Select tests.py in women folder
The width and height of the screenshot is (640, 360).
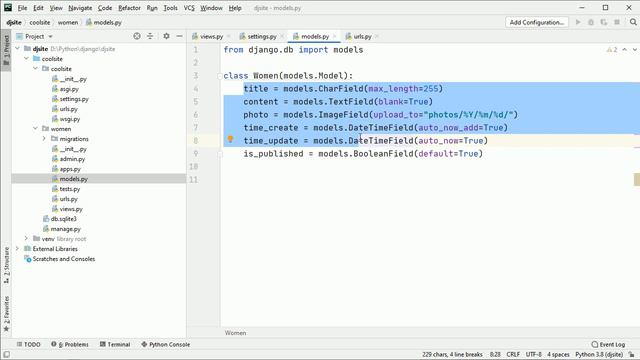tap(70, 189)
